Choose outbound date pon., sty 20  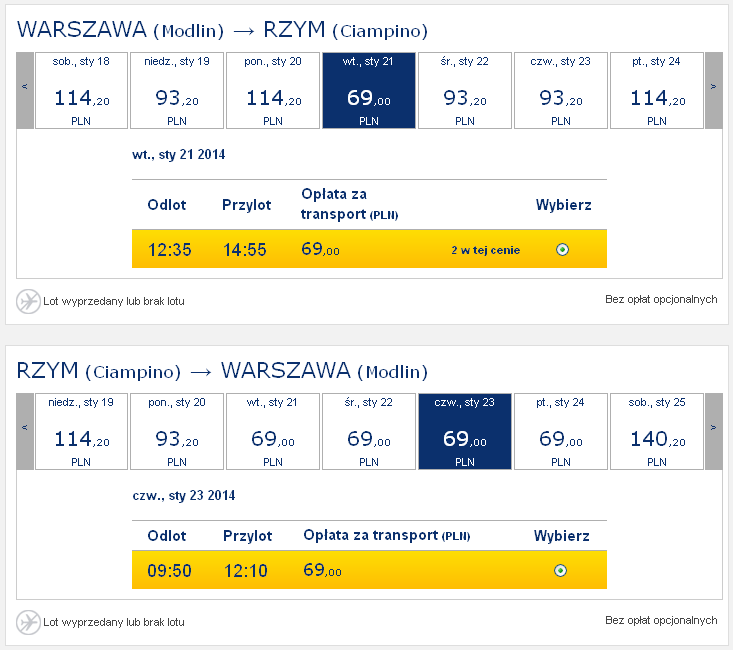(x=273, y=90)
